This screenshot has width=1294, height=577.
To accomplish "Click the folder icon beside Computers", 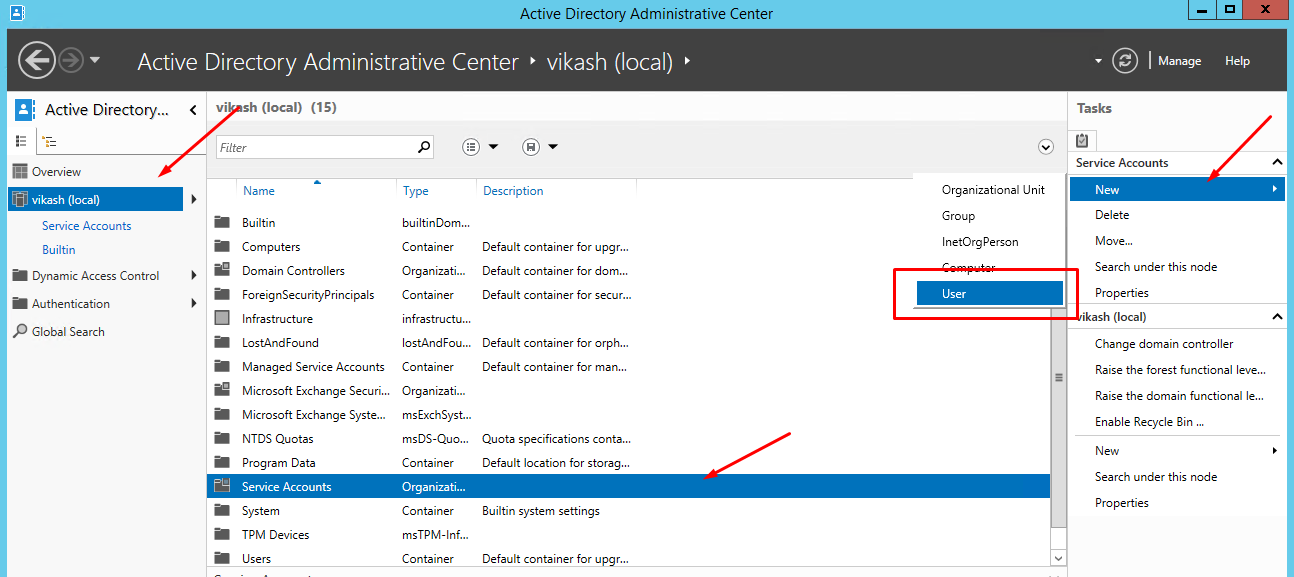I will coord(222,247).
